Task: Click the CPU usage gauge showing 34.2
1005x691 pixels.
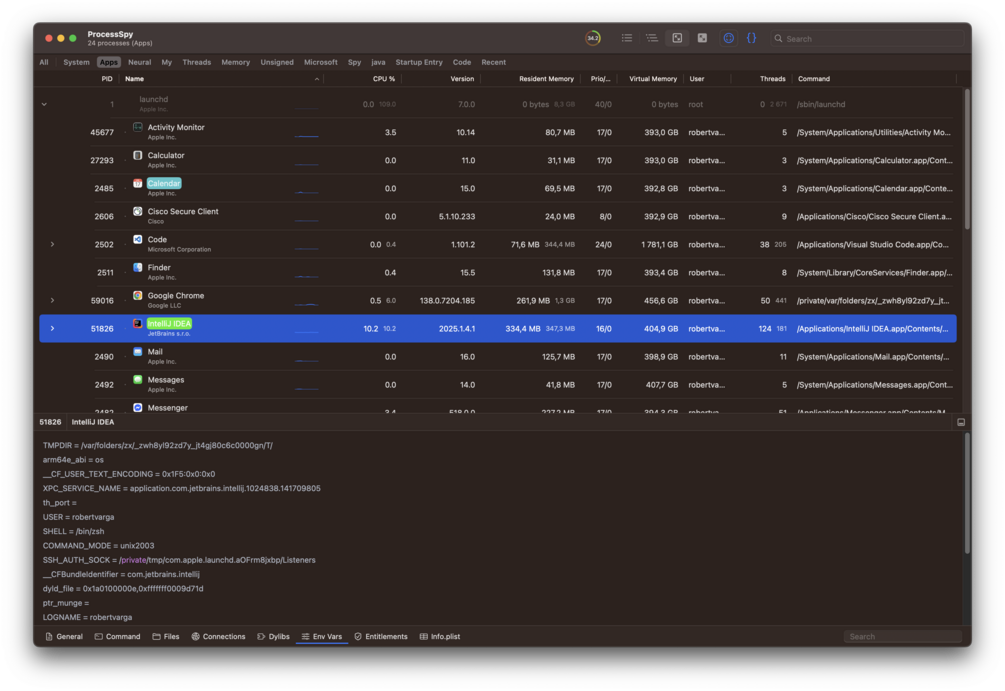Action: pyautogui.click(x=593, y=38)
